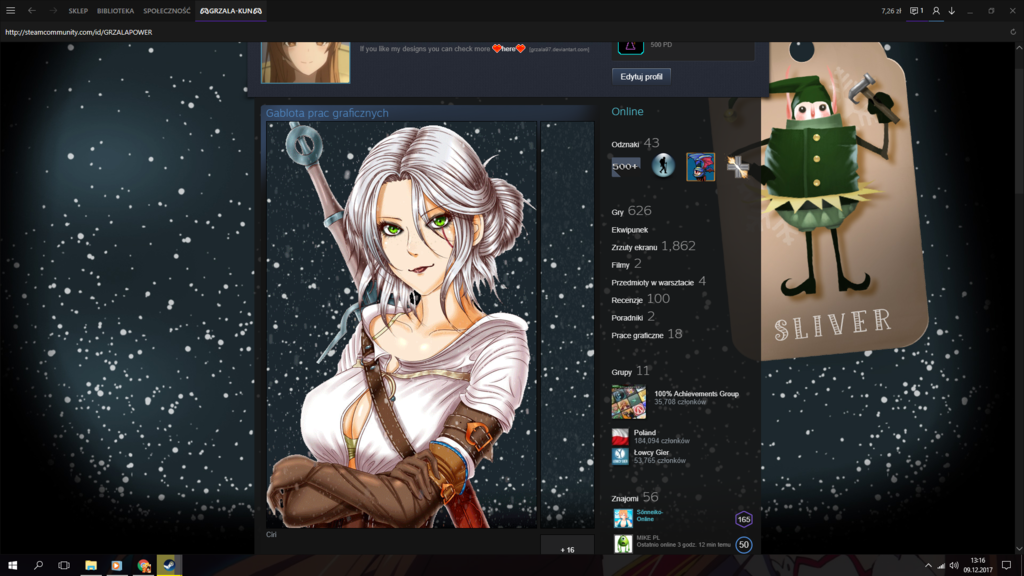Open the friends list person icon
1024x576 pixels.
[x=936, y=11]
